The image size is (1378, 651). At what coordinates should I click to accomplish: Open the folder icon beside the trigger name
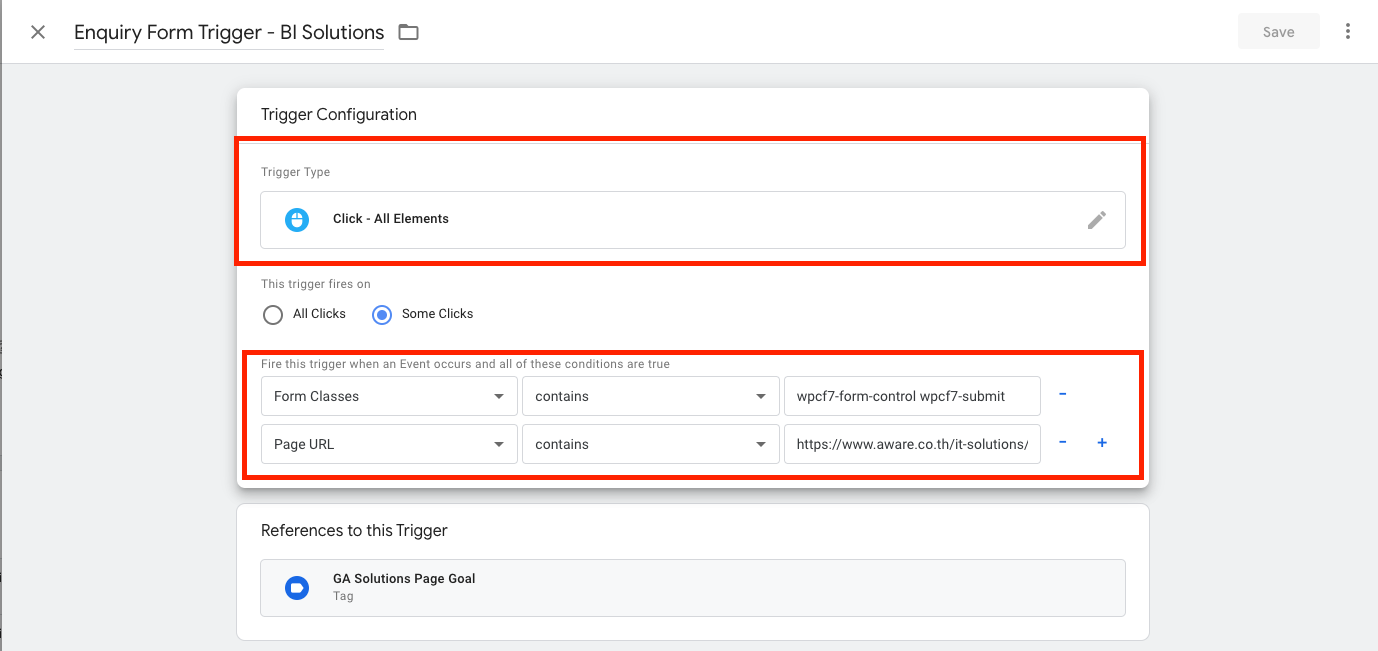408,32
